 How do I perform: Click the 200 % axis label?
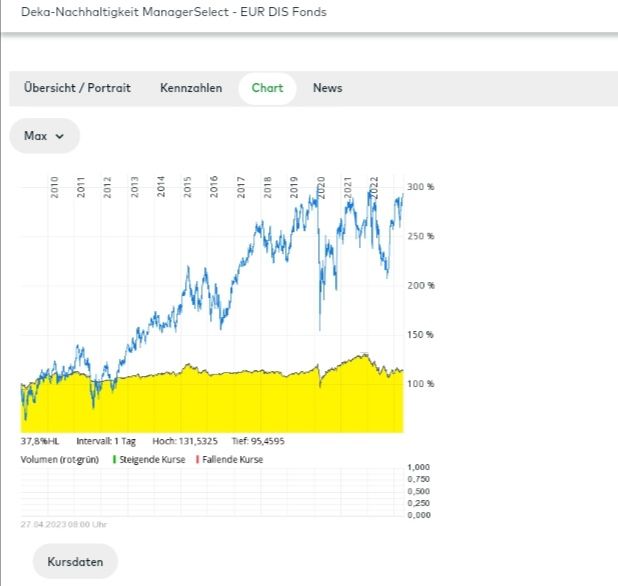point(419,285)
